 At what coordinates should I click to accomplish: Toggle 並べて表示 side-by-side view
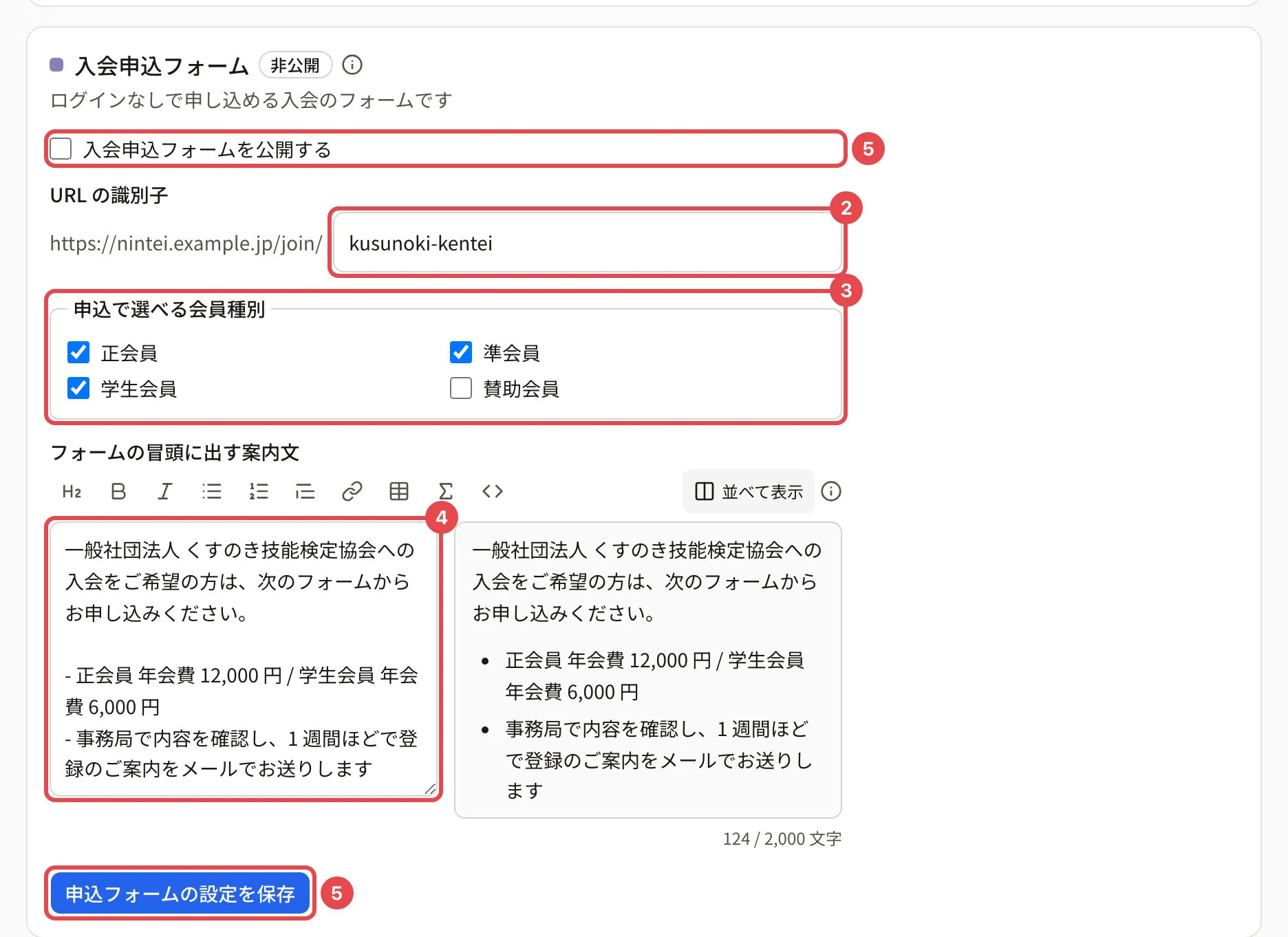coord(749,491)
